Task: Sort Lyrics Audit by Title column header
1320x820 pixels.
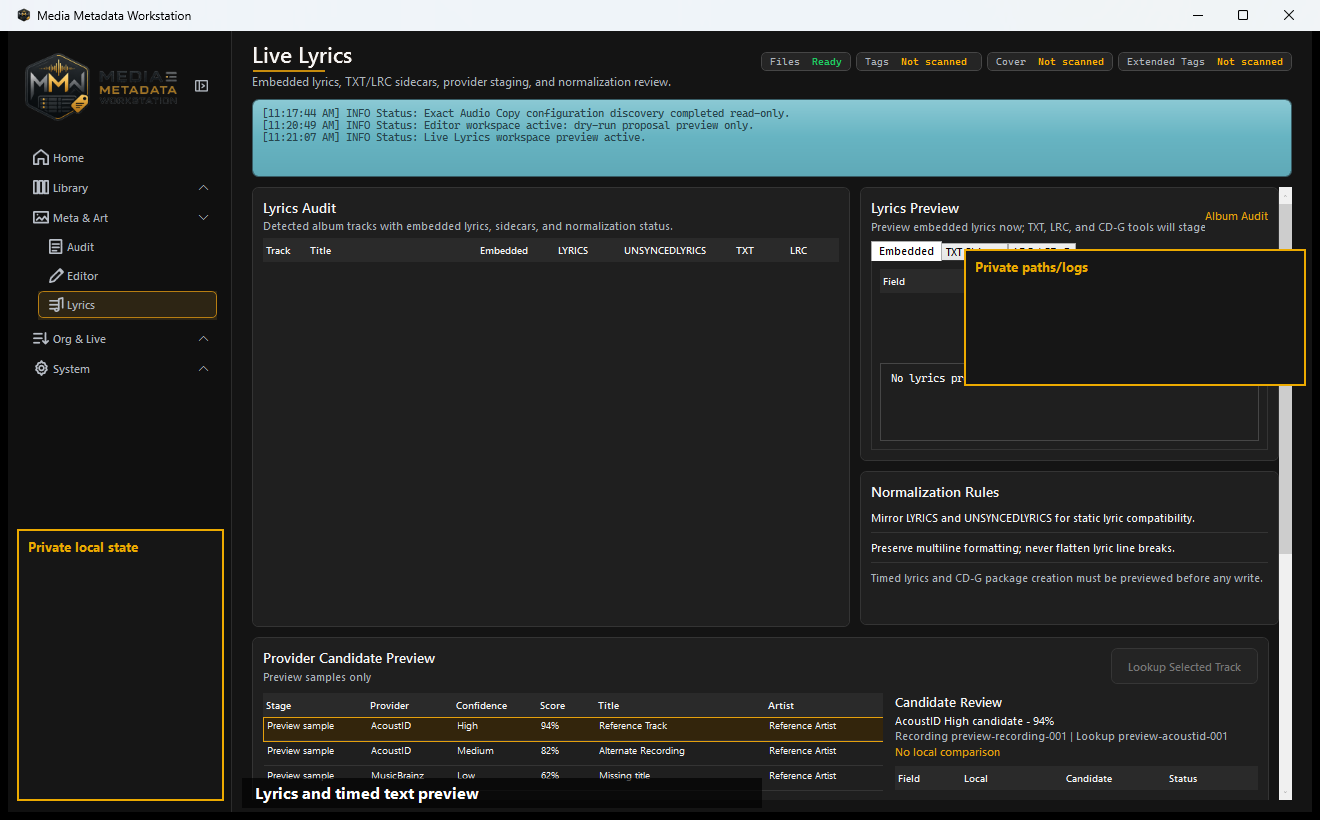Action: point(320,251)
